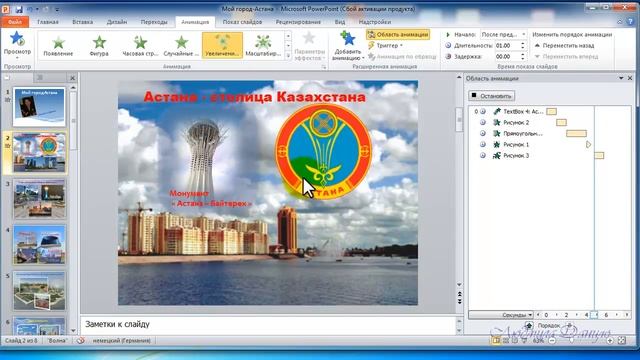Image resolution: width=640 pixels, height=360 pixels.
Task: Open the animation pane options arrow
Action: (x=621, y=78)
